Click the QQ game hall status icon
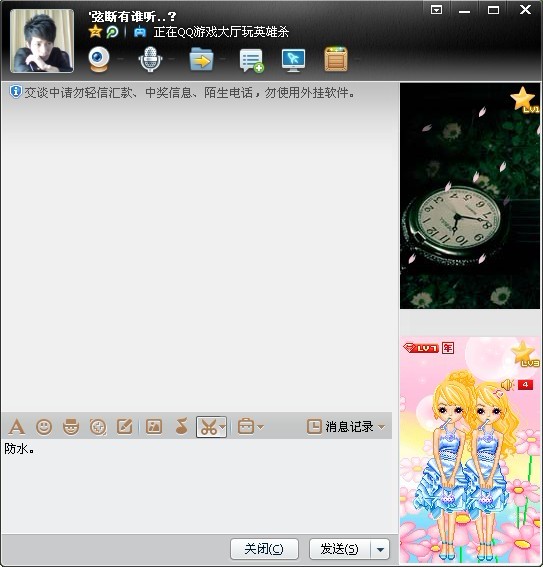543x567 pixels. click(x=140, y=32)
